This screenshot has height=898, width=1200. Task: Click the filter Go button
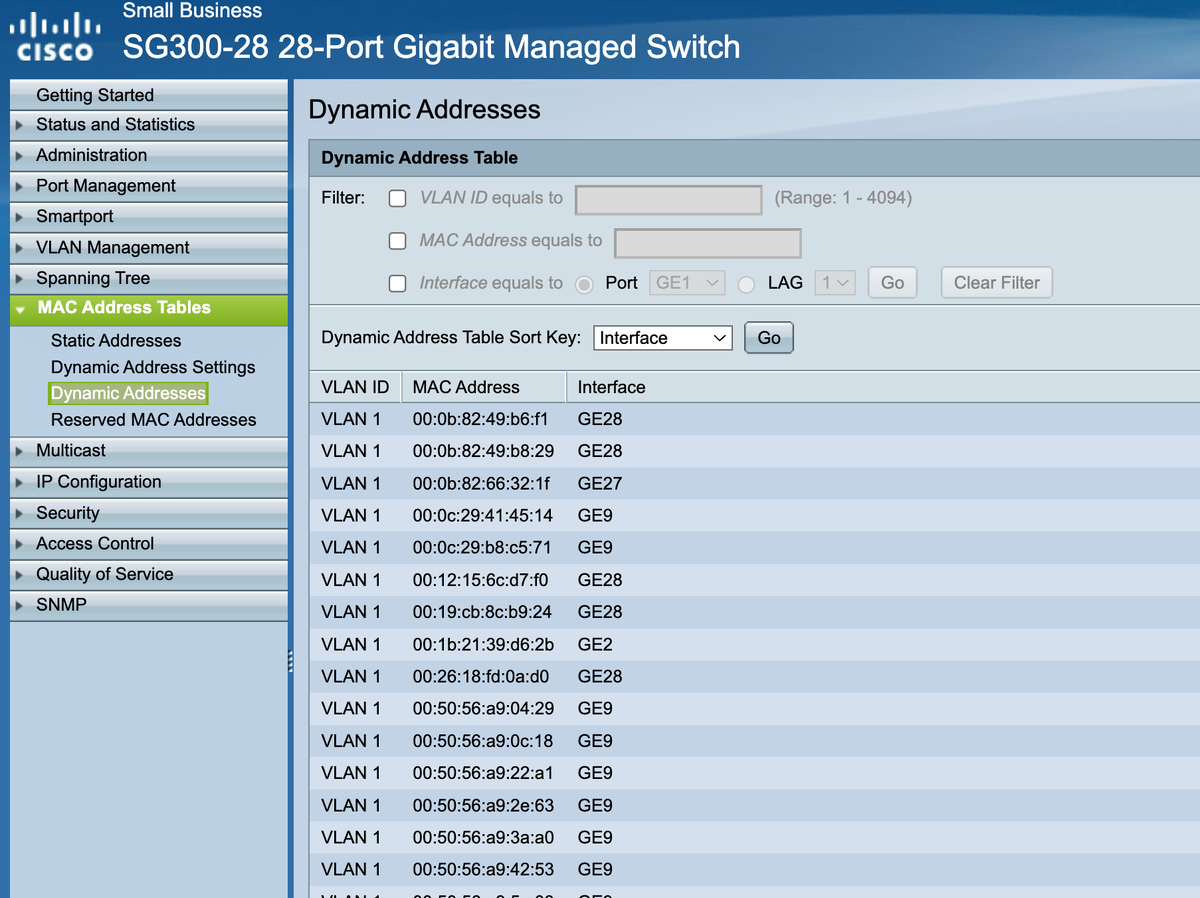tap(893, 283)
